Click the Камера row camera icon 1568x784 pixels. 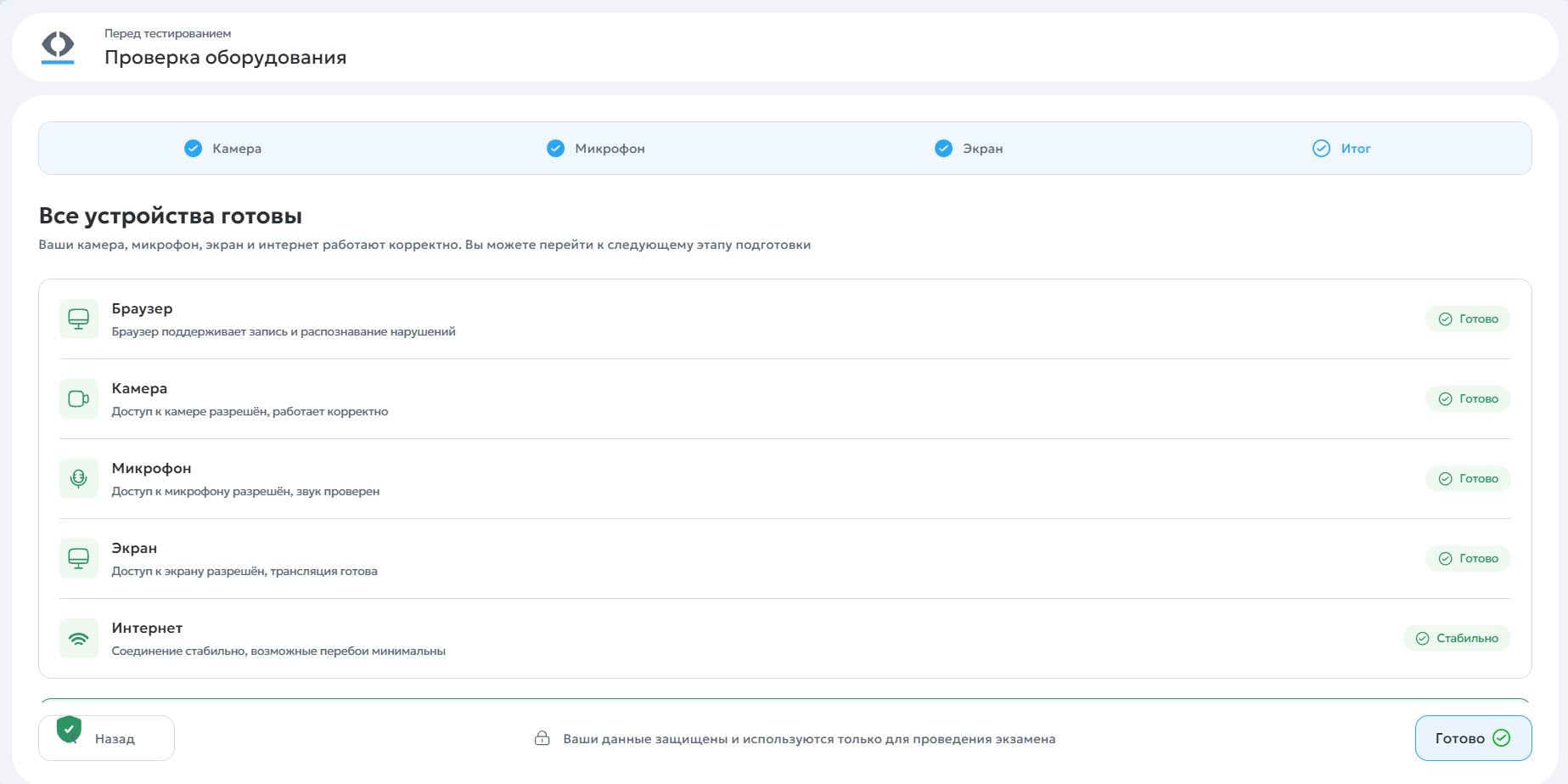tap(79, 399)
